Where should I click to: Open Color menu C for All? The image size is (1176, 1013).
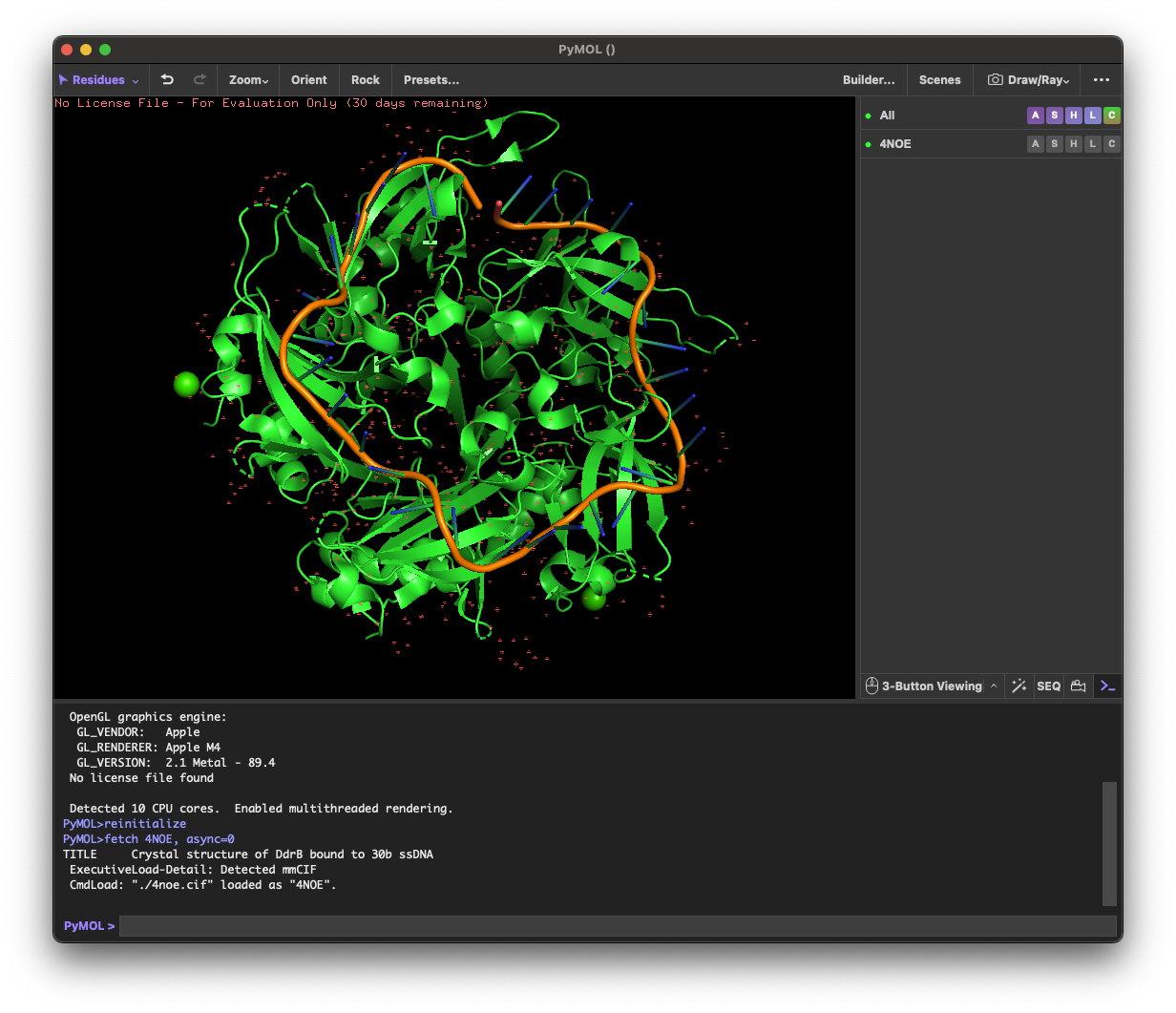pos(1111,115)
